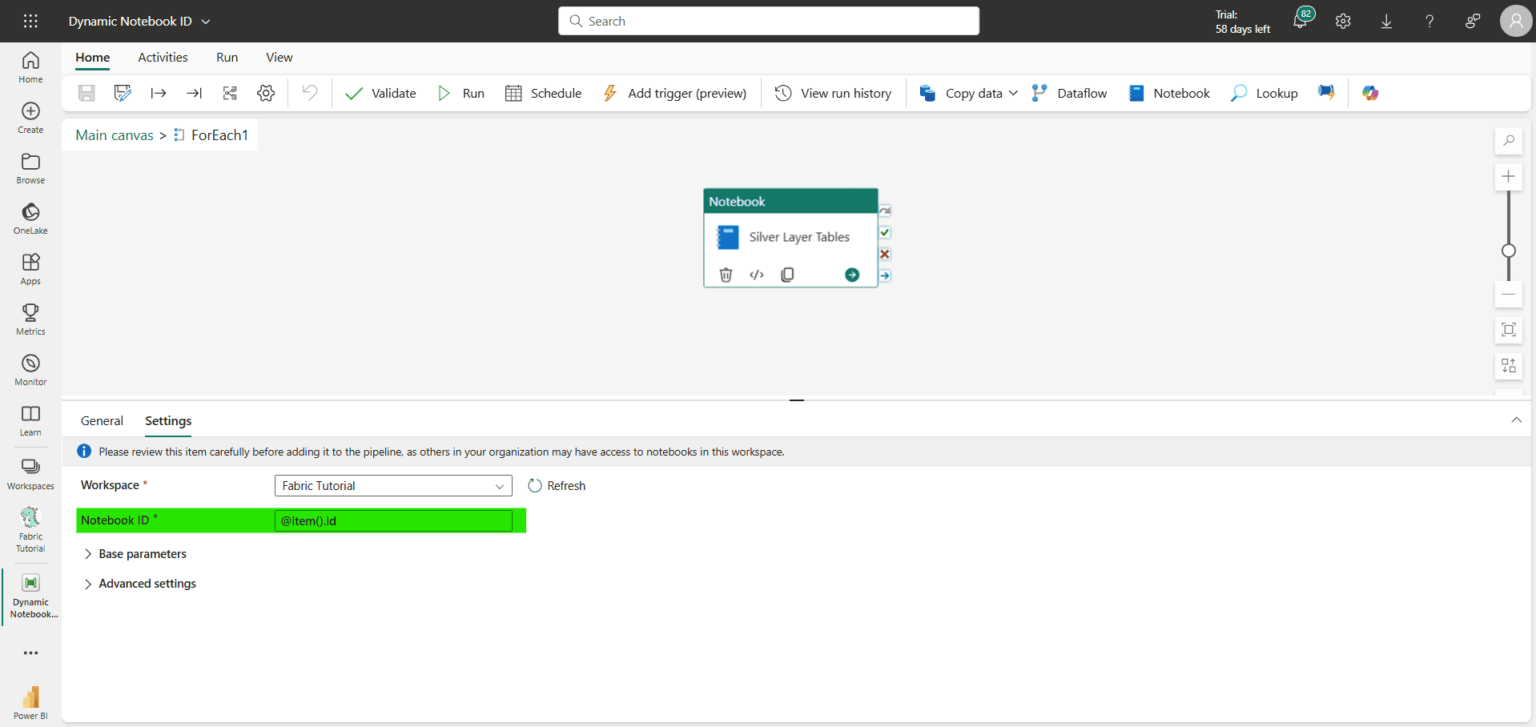Click the zoom in plus button

click(1508, 177)
